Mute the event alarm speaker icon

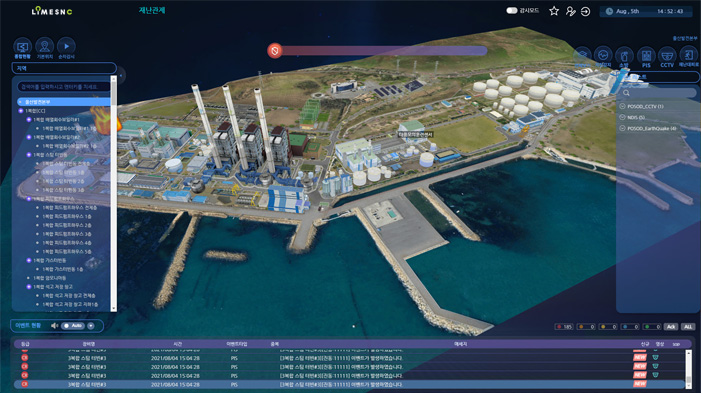click(55, 326)
